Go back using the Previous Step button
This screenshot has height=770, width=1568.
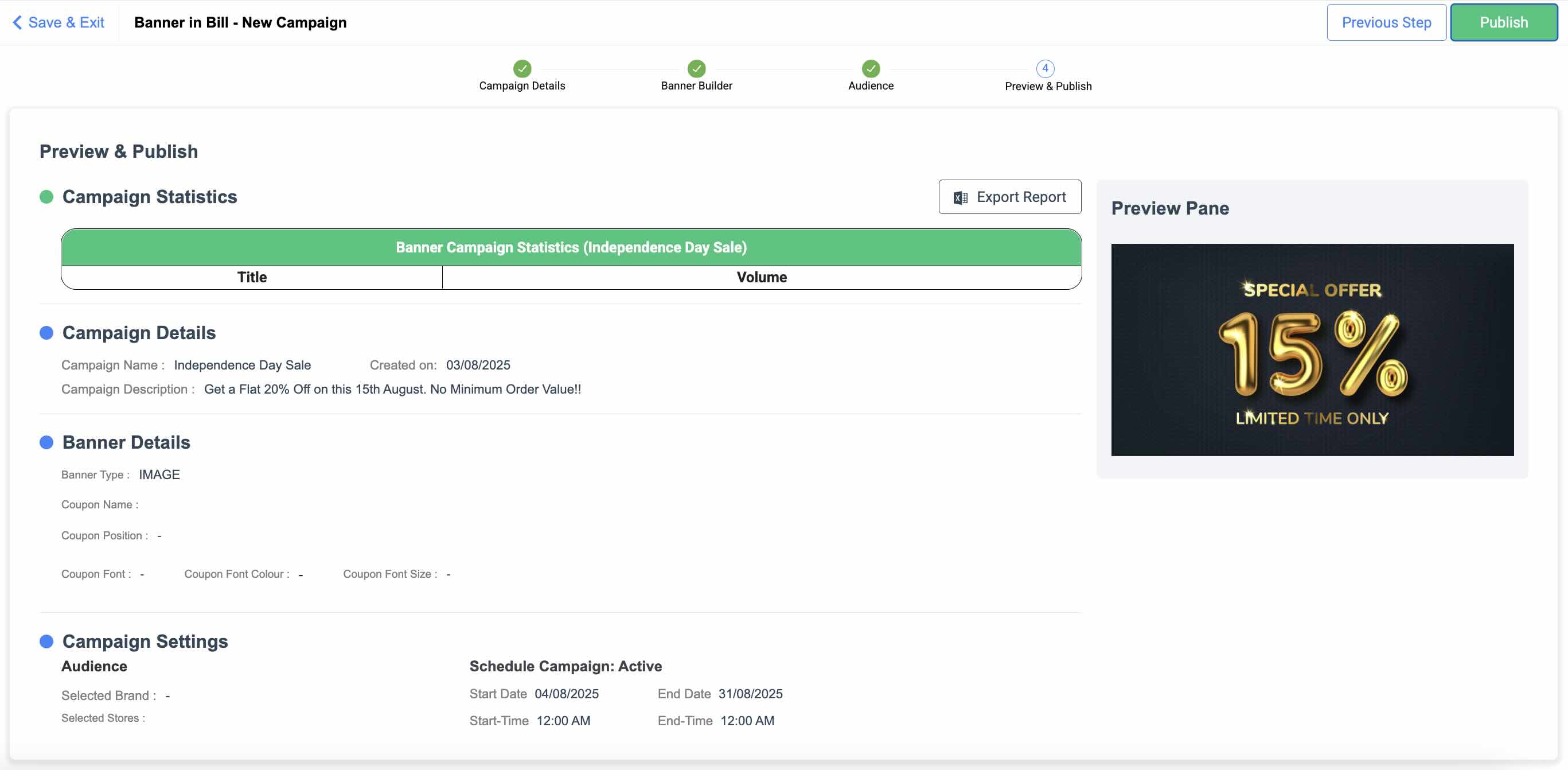pos(1386,22)
